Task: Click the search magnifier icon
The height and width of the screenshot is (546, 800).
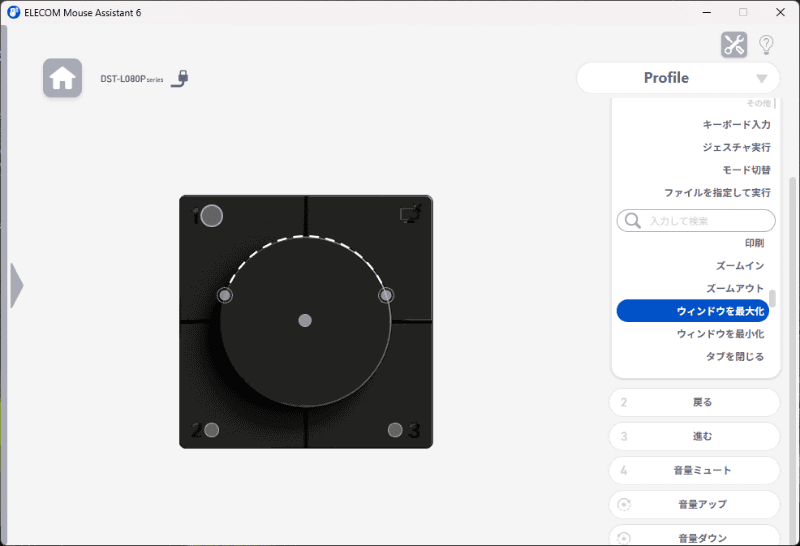Action: coord(633,221)
